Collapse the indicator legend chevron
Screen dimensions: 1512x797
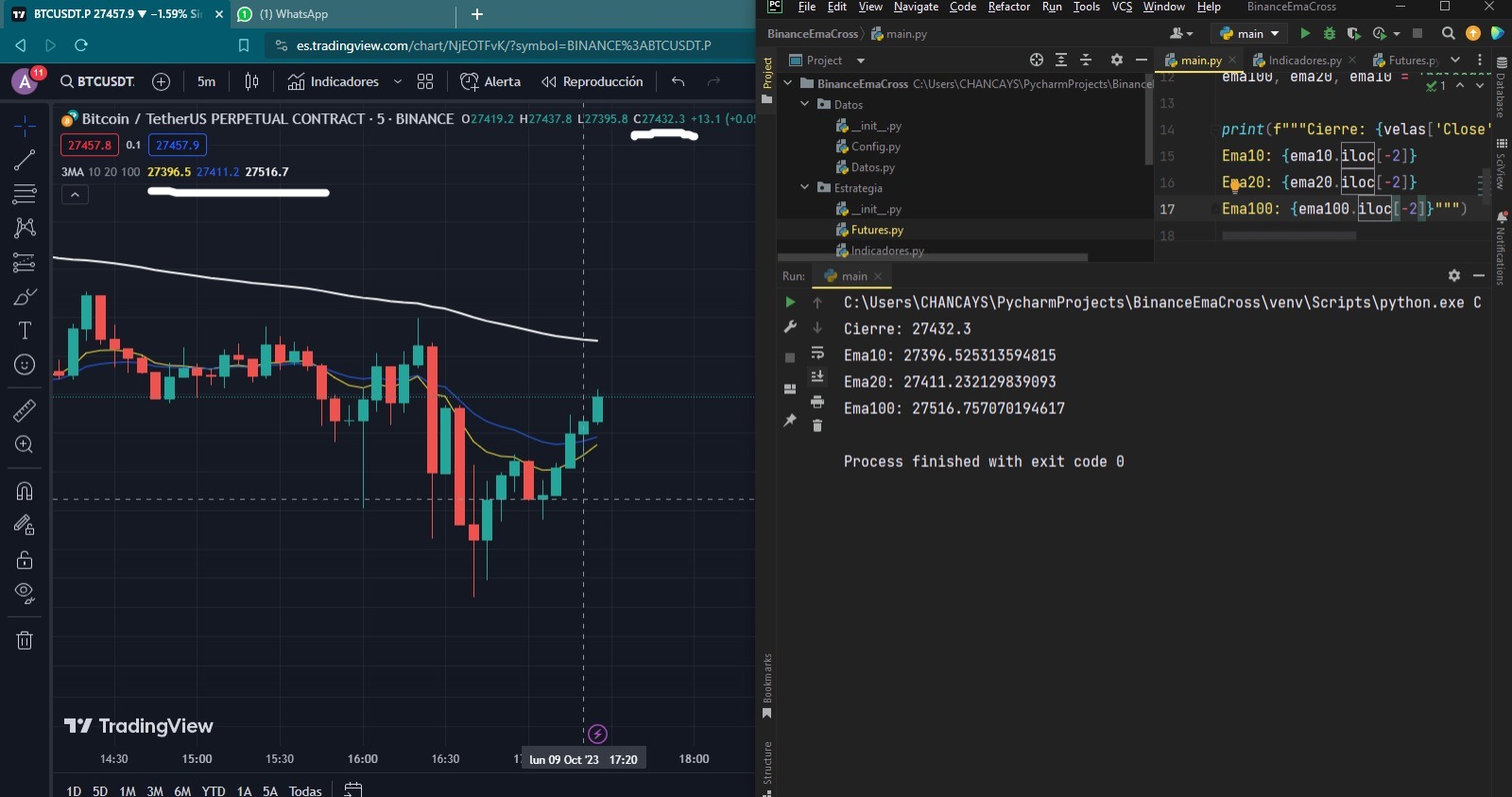(76, 195)
